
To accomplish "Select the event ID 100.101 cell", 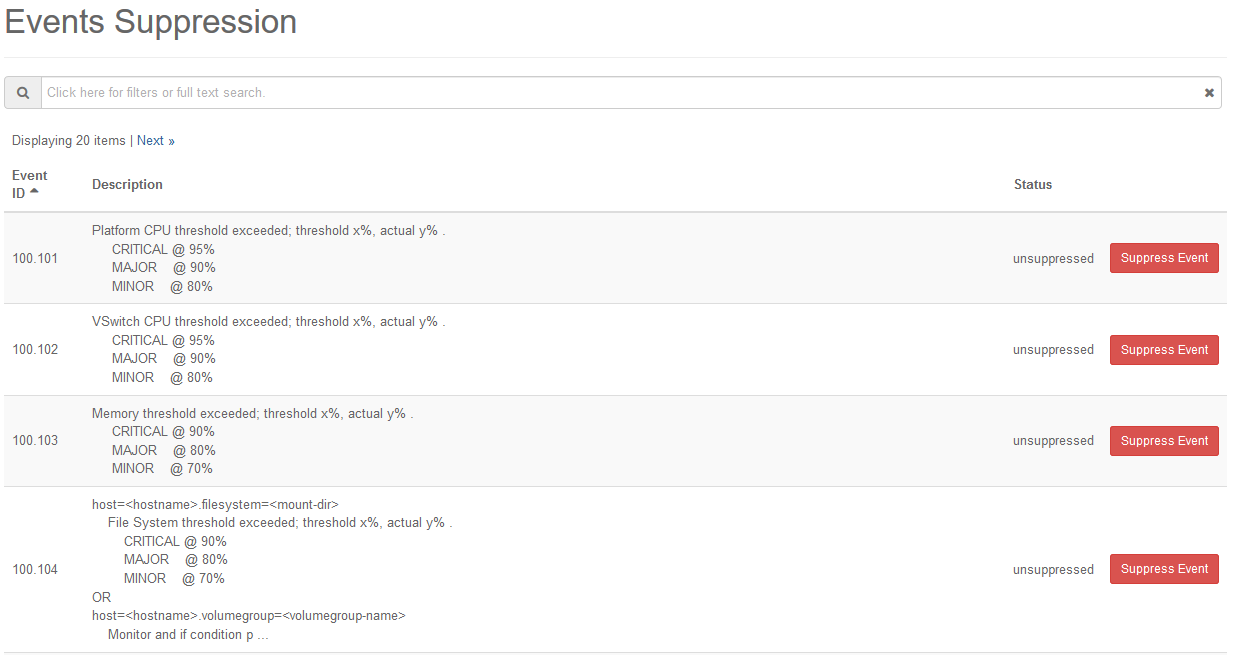I will 35,259.
